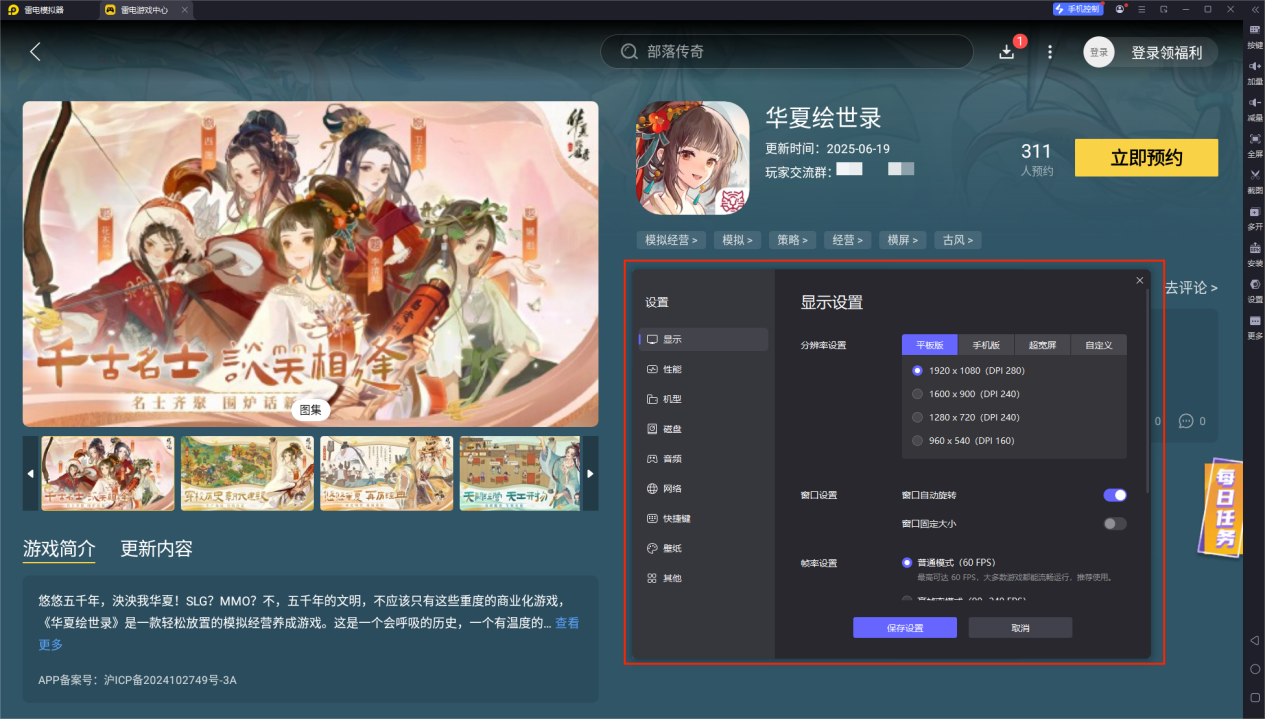Tap the Android back triangle button
Viewport: 1265px width, 719px height.
click(1255, 640)
